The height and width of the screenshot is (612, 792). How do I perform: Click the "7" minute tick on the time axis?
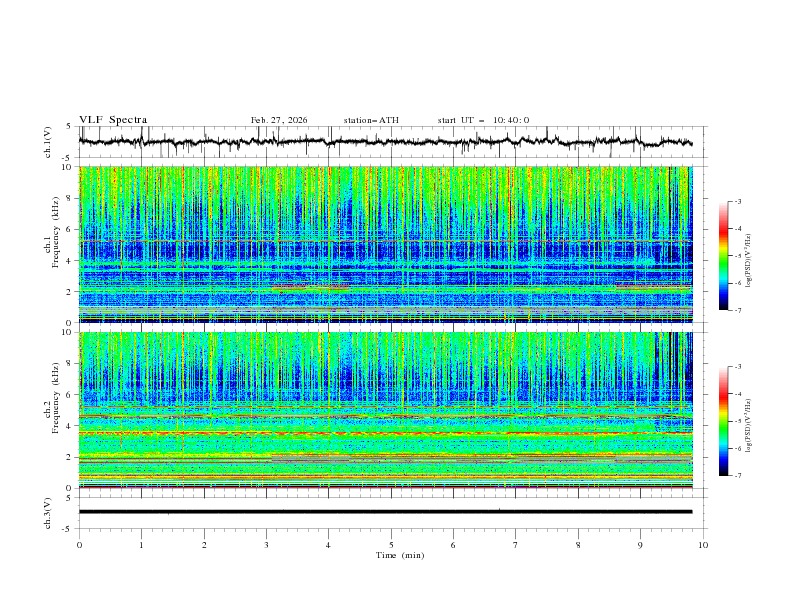(516, 545)
